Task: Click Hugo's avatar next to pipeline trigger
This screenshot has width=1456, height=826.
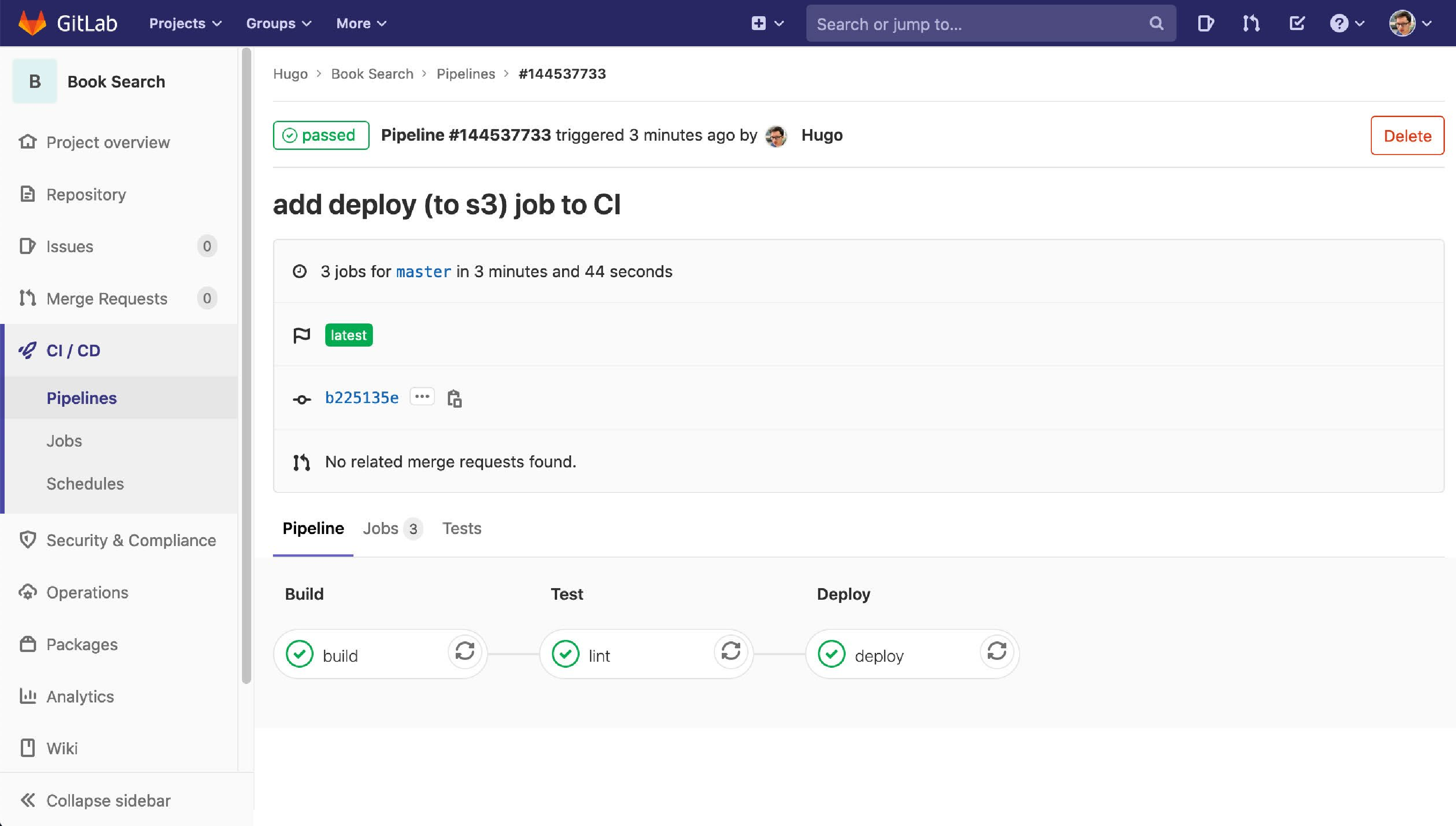Action: coord(775,136)
